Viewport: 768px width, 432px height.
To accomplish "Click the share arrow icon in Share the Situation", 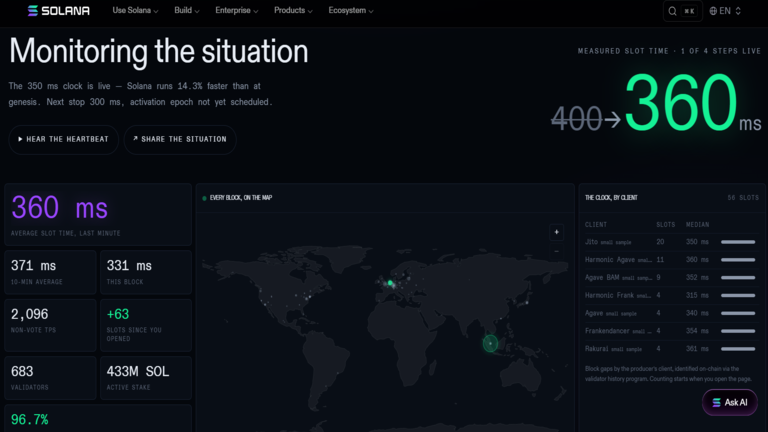I will coord(135,139).
